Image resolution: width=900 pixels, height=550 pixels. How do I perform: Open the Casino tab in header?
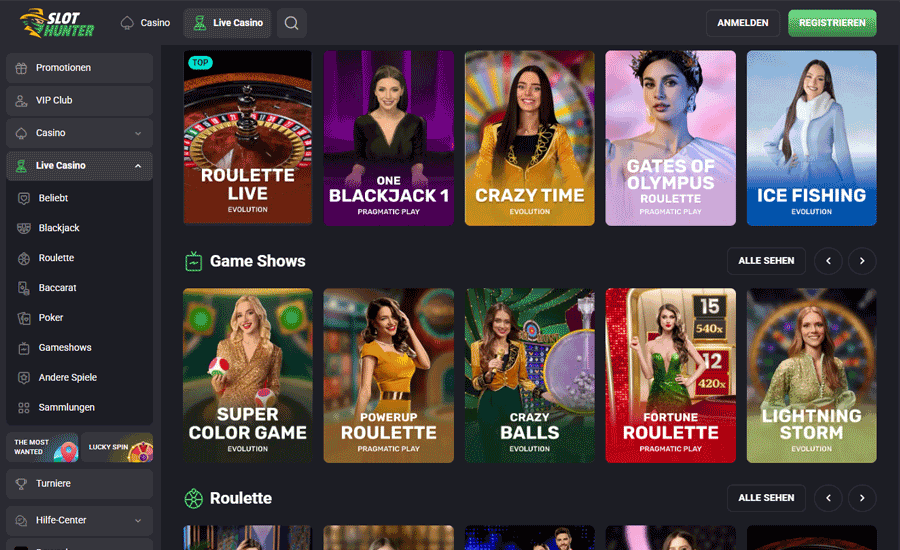tap(145, 23)
